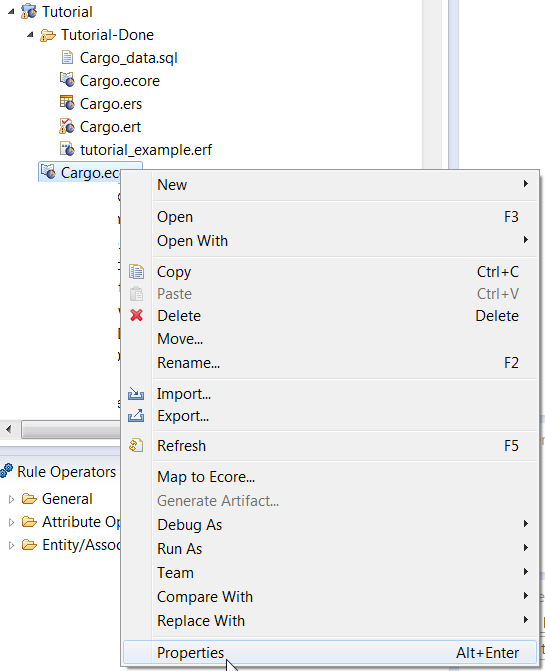Select Cargo_data.sql in the tree
The image size is (545, 671).
coord(129,58)
